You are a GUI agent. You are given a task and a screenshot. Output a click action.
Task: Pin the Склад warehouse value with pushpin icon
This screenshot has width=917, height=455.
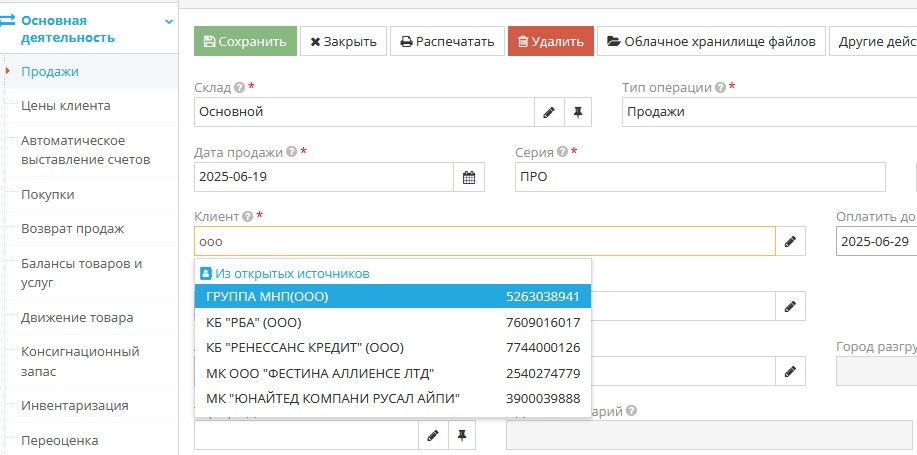point(577,113)
